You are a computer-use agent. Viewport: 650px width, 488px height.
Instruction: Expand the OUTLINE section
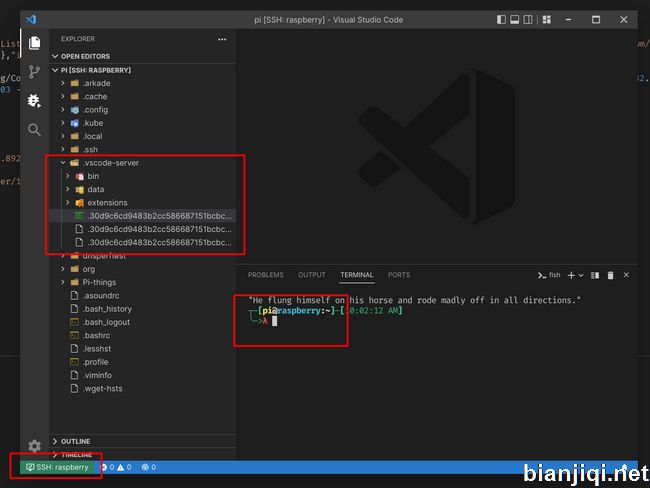pyautogui.click(x=143, y=441)
